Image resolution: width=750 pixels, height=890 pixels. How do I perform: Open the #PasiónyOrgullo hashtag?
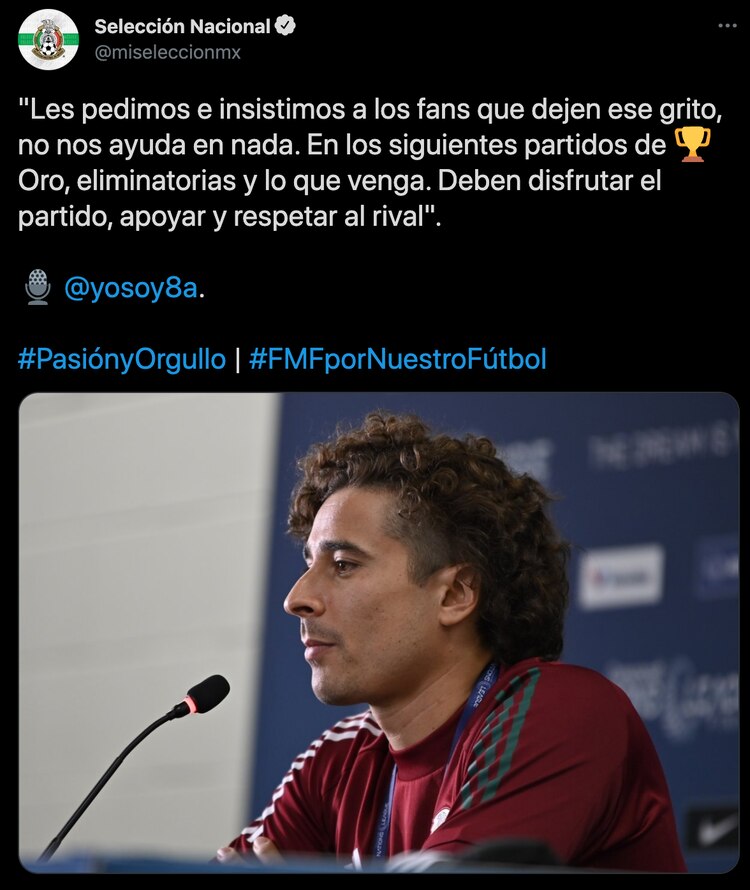122,359
